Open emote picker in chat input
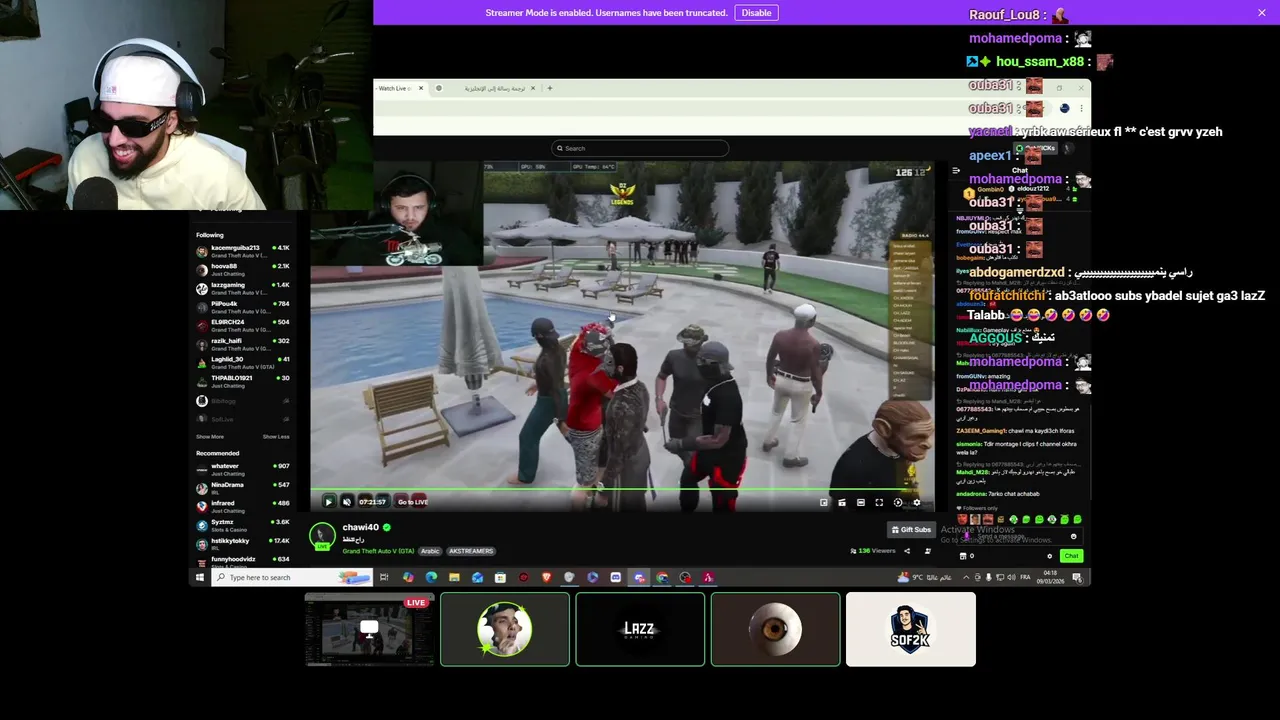 [x=1074, y=536]
